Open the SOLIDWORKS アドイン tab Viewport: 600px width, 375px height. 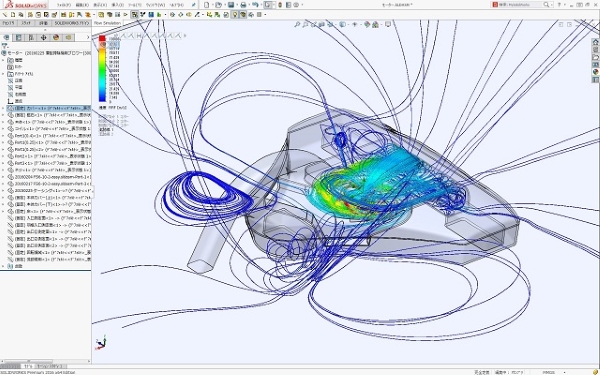point(72,23)
